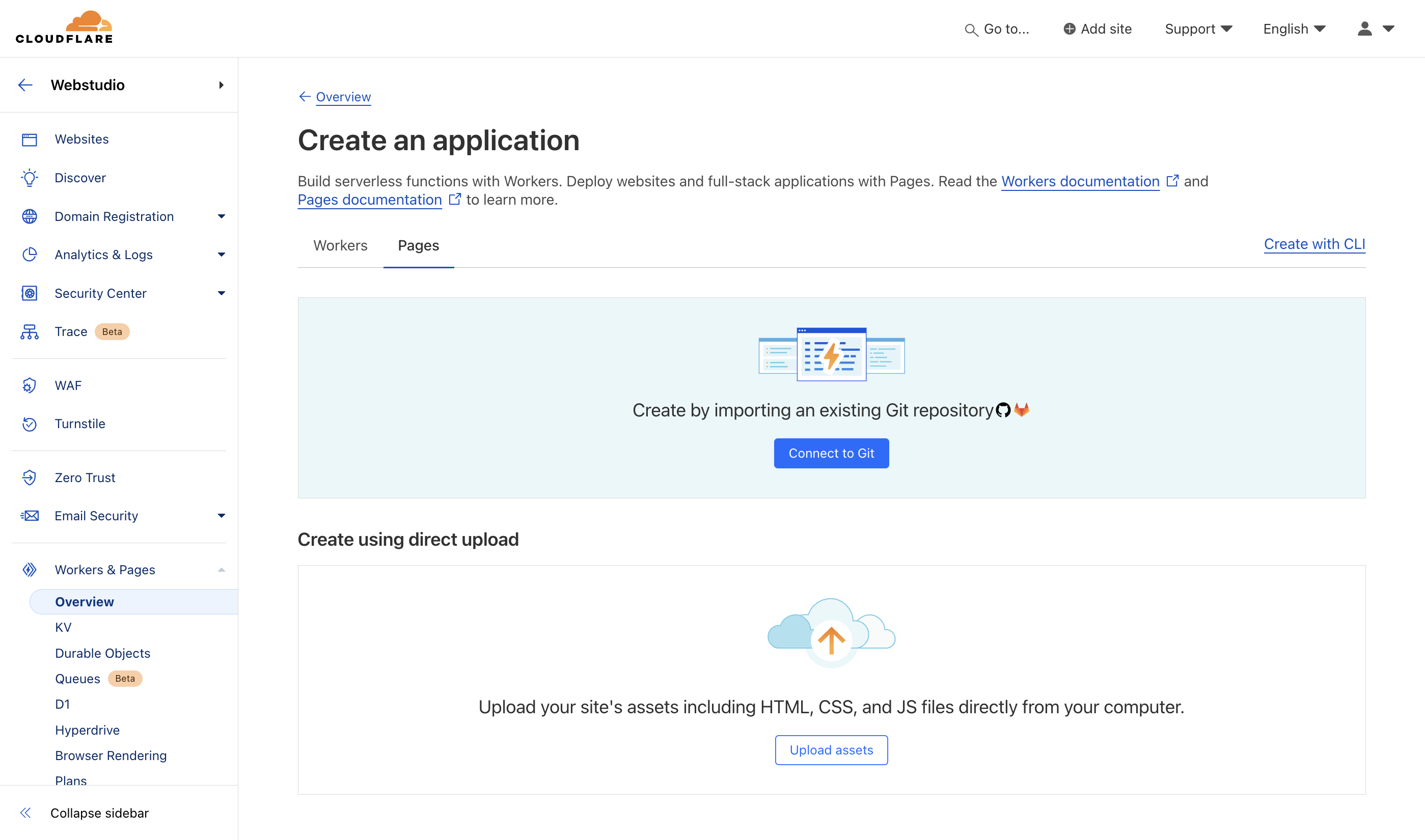The width and height of the screenshot is (1425, 840).
Task: Click Add site in the header
Action: pyautogui.click(x=1097, y=29)
